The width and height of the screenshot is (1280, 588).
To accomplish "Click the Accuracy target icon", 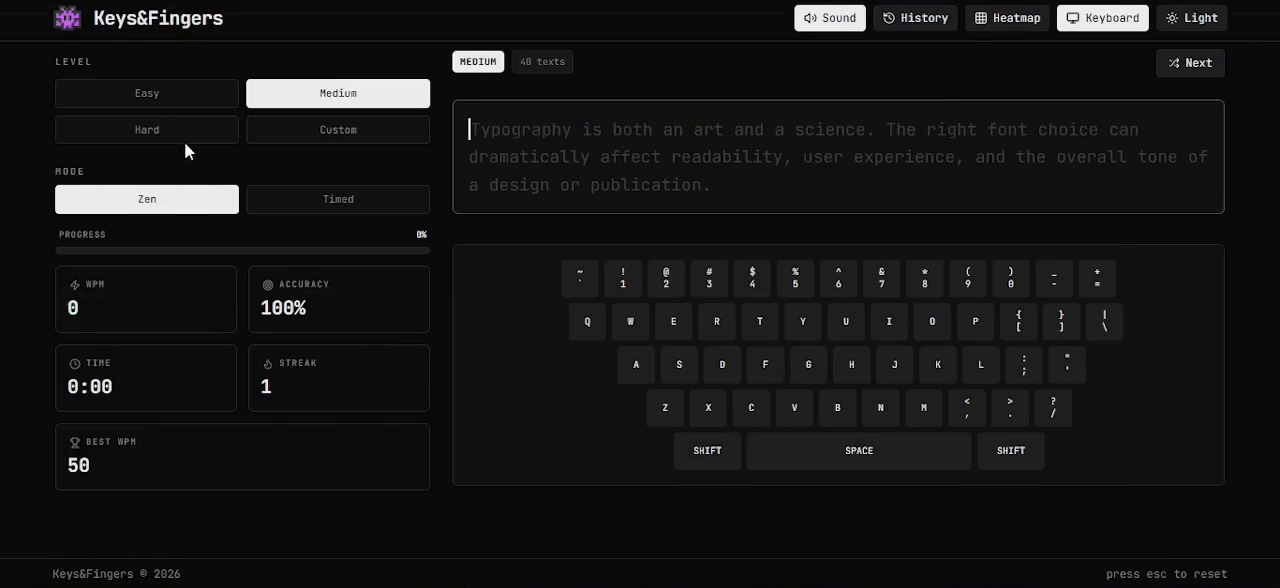I will (x=267, y=285).
